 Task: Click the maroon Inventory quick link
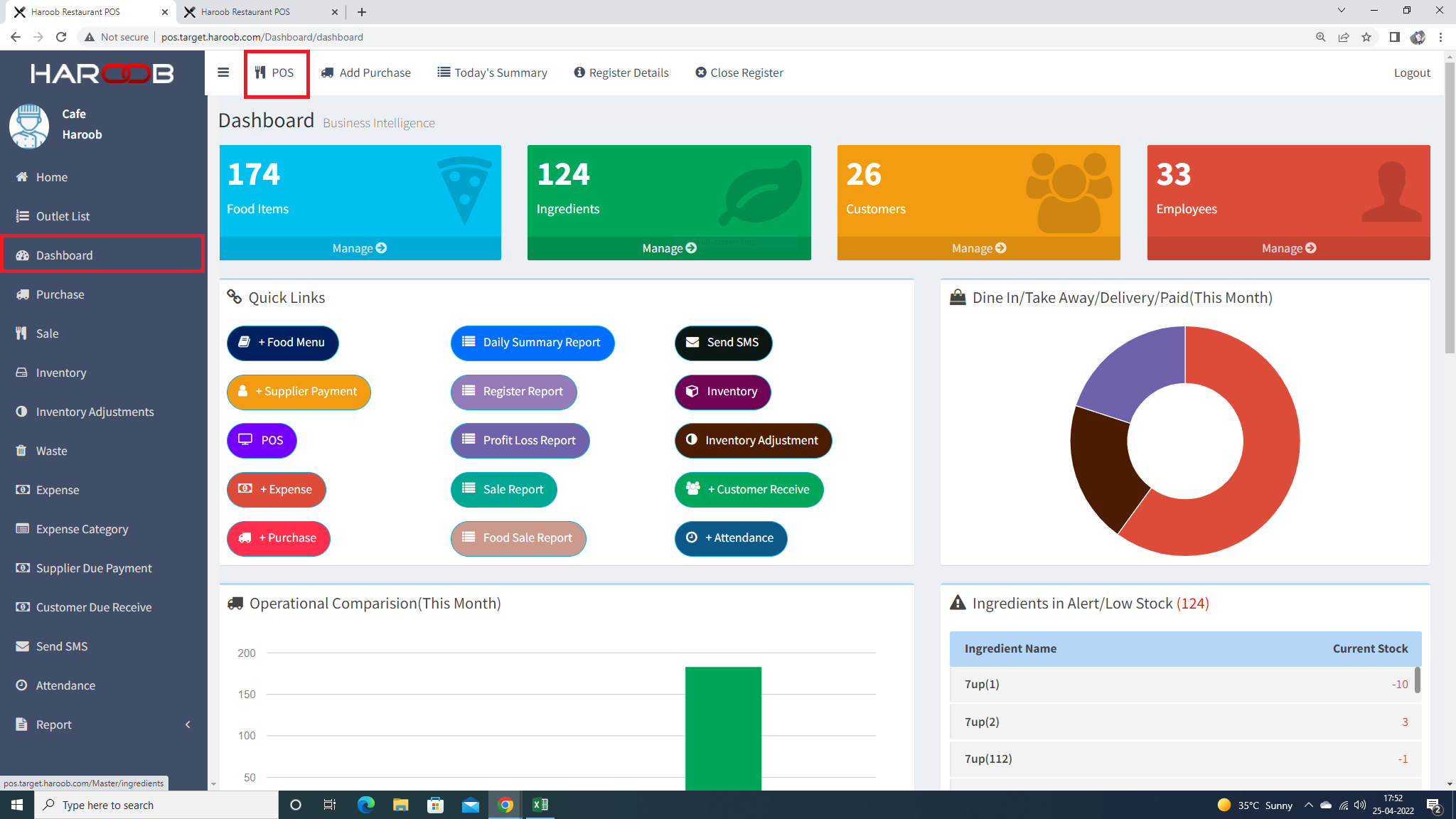point(722,392)
